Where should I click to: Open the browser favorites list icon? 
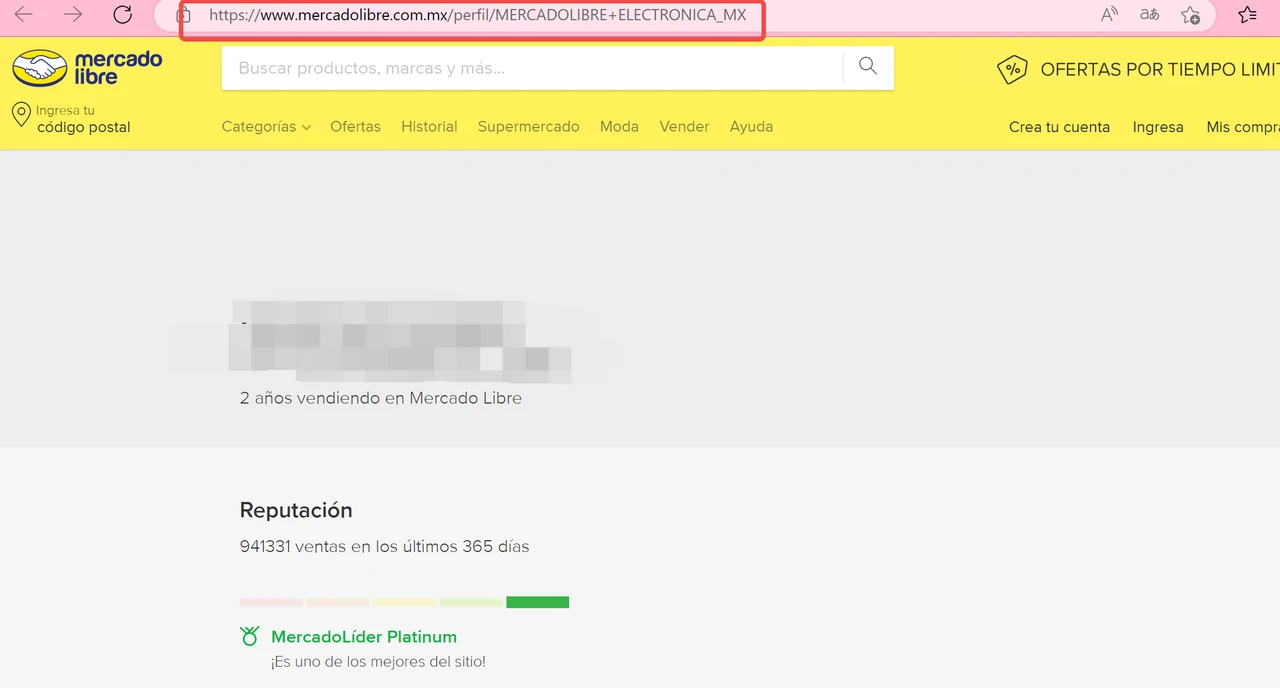click(x=1247, y=15)
